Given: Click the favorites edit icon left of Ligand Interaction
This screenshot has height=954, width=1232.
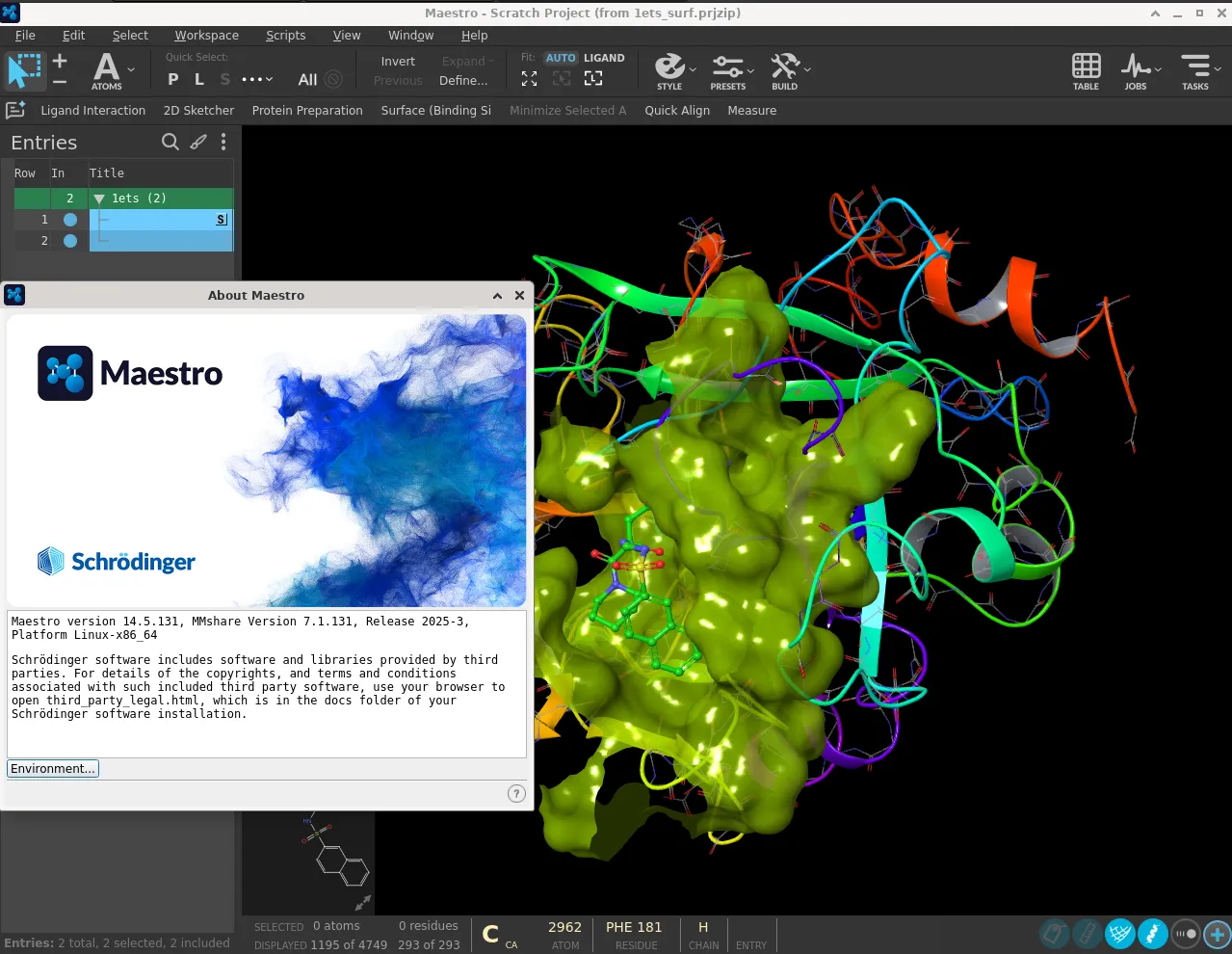Looking at the screenshot, I should [15, 110].
